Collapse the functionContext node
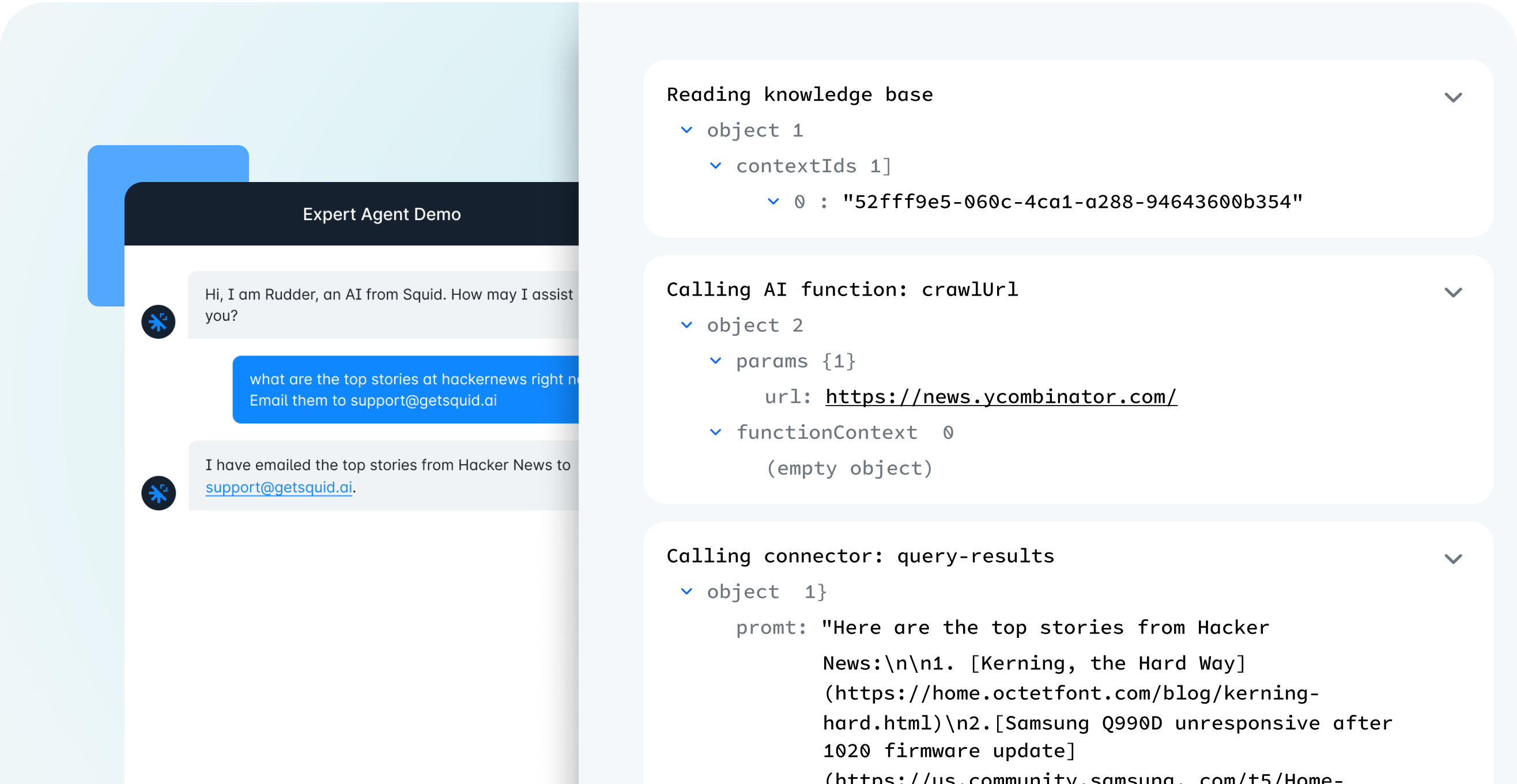Viewport: 1517px width, 784px height. tap(715, 432)
